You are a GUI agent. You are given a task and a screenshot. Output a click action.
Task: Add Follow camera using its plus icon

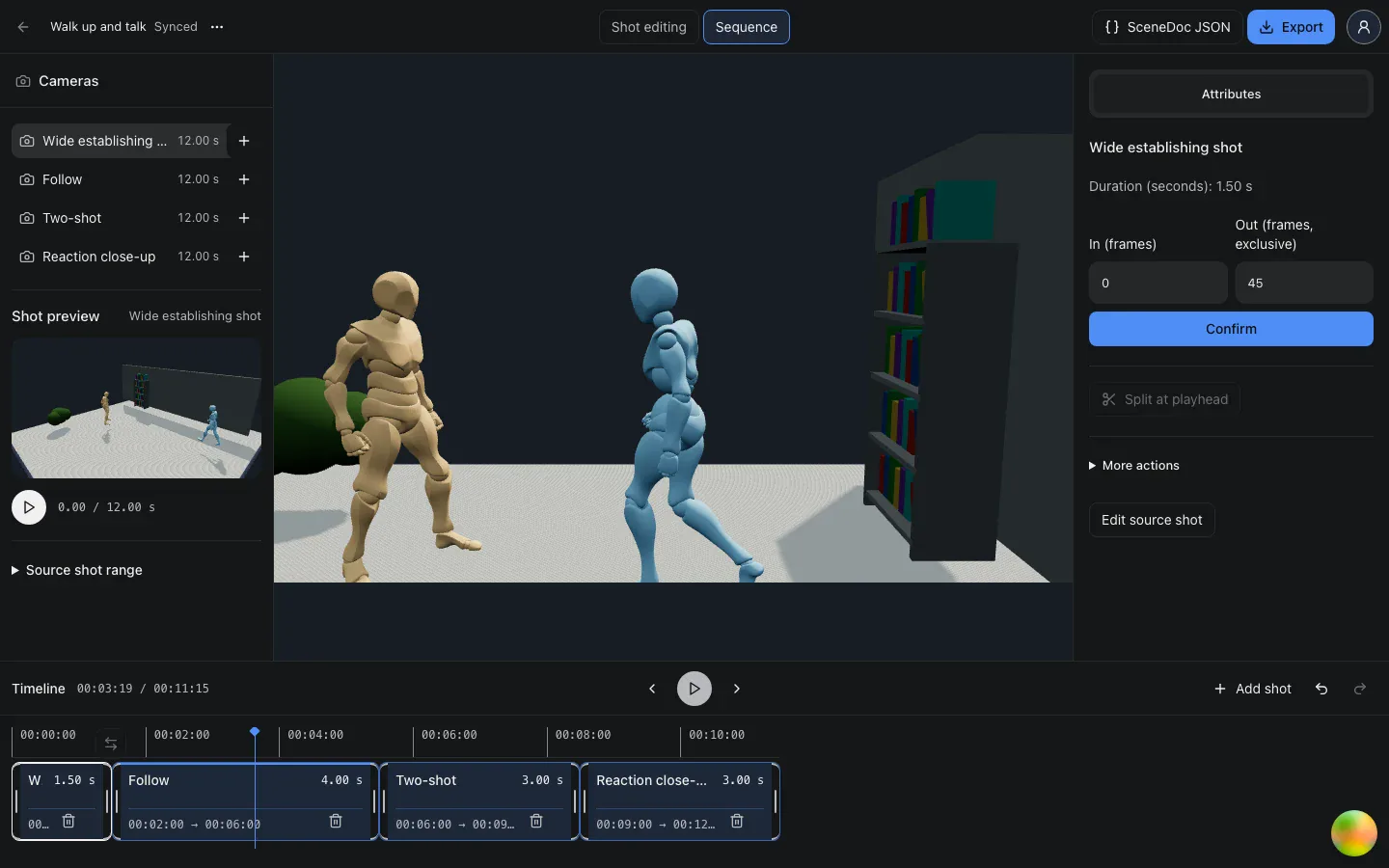click(244, 179)
